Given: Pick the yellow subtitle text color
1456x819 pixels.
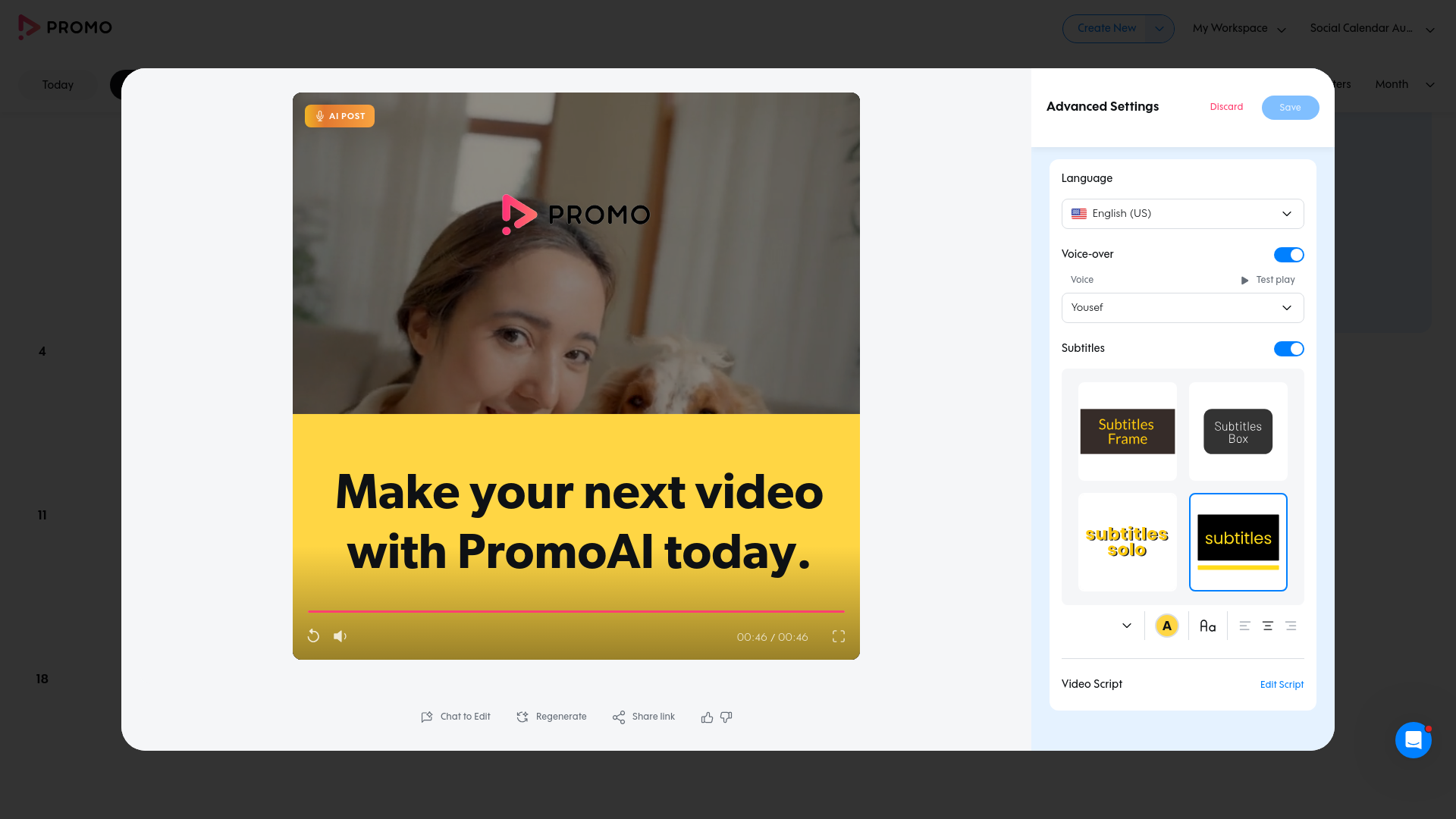Looking at the screenshot, I should pos(1166,626).
